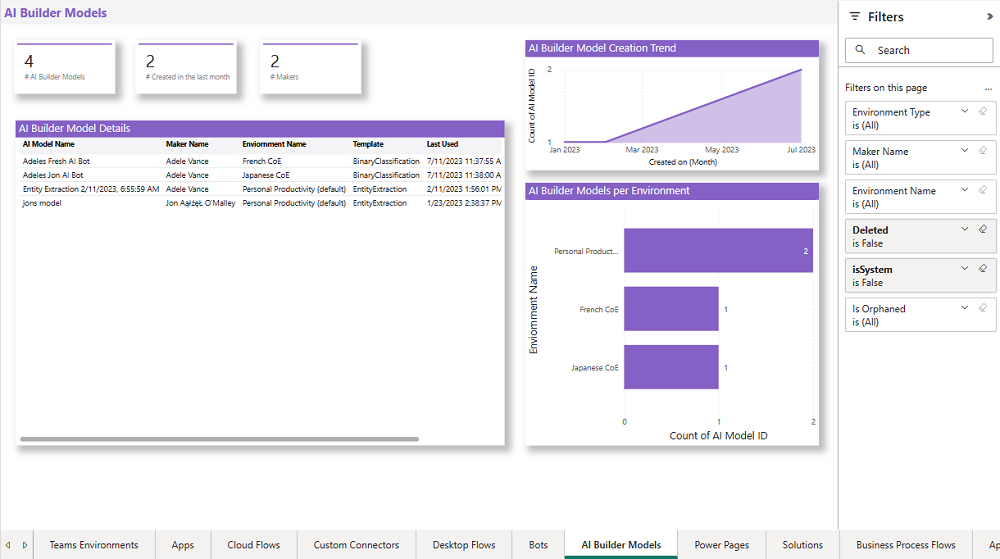Clear the Environment Type filter with its eraser
This screenshot has width=1000, height=559.
pos(983,112)
